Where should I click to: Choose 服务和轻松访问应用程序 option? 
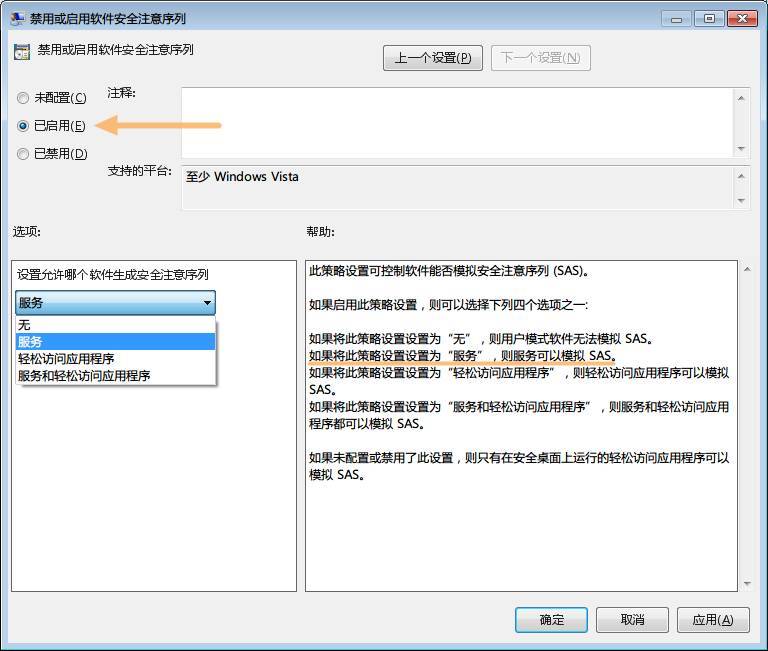coord(116,376)
